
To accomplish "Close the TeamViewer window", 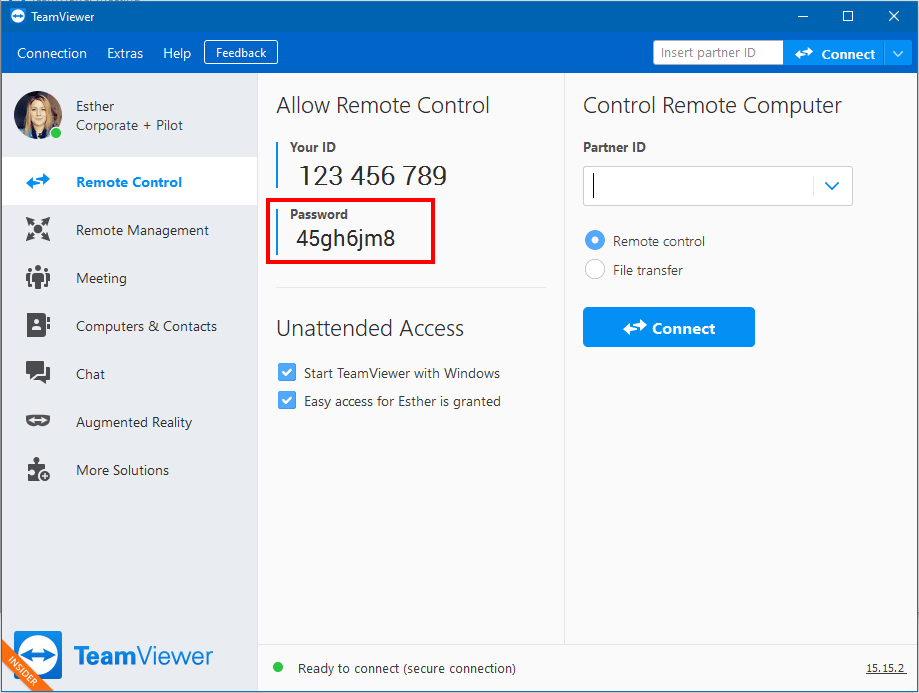I will 893,16.
